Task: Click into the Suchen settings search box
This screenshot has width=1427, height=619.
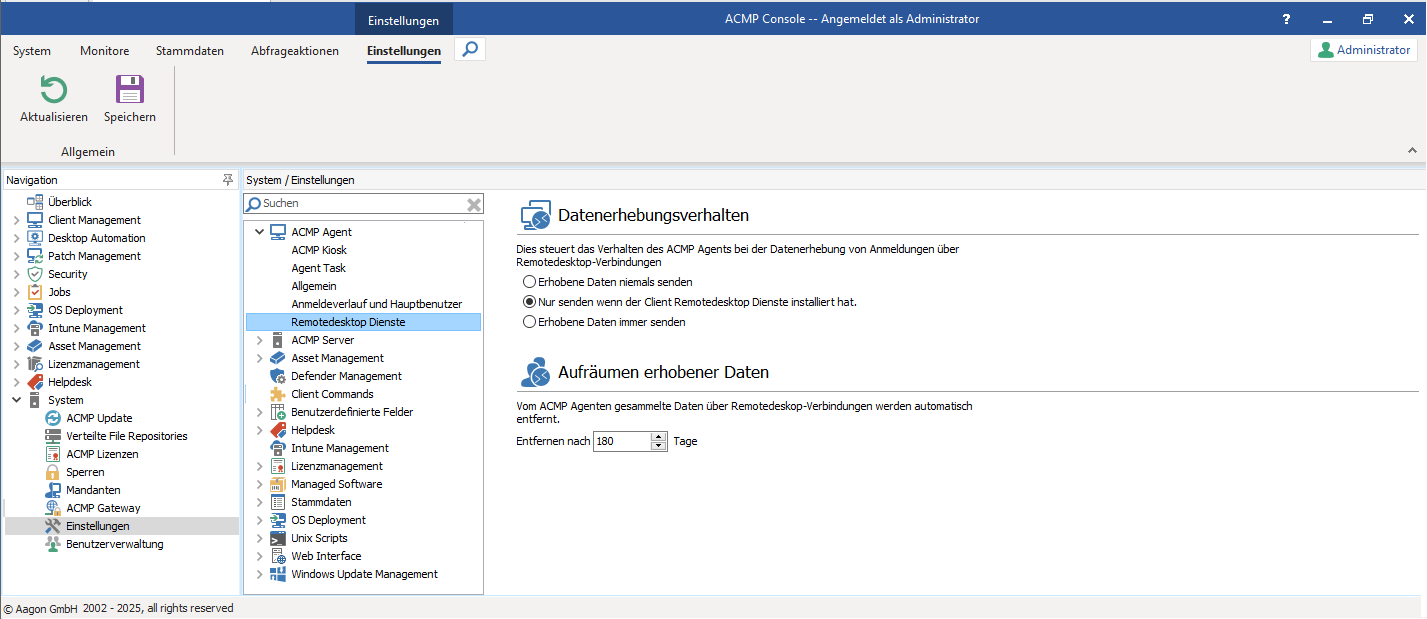Action: pyautogui.click(x=360, y=204)
